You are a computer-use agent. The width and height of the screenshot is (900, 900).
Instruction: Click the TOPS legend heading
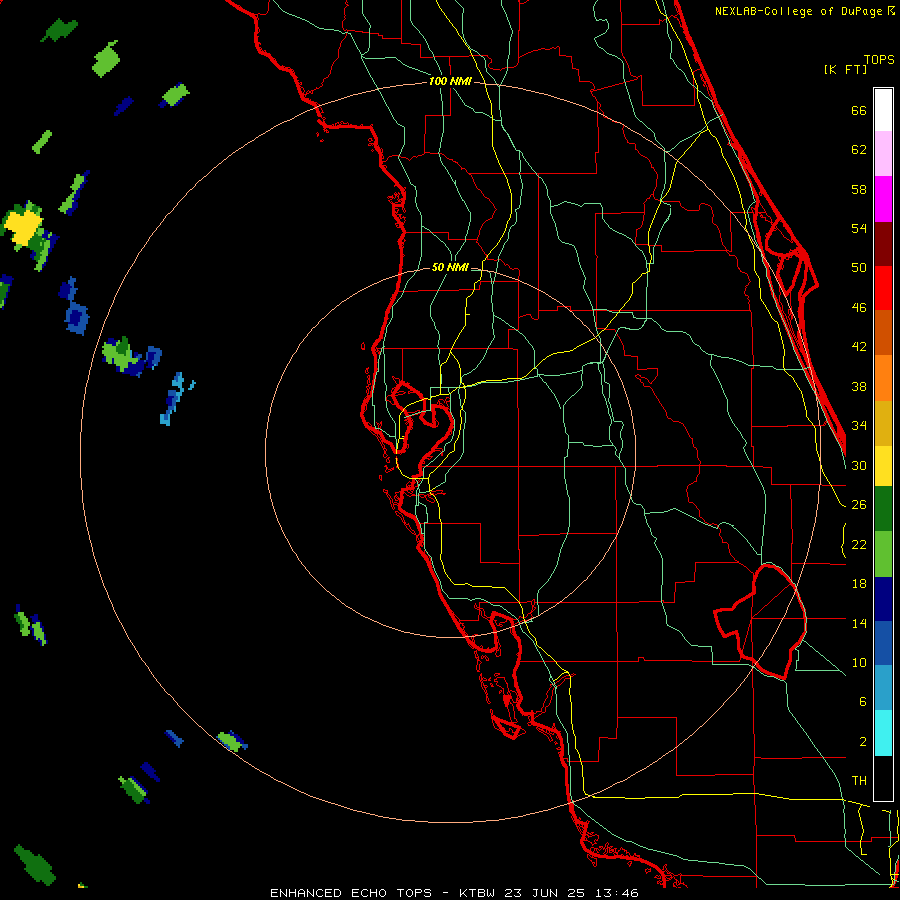tap(879, 59)
